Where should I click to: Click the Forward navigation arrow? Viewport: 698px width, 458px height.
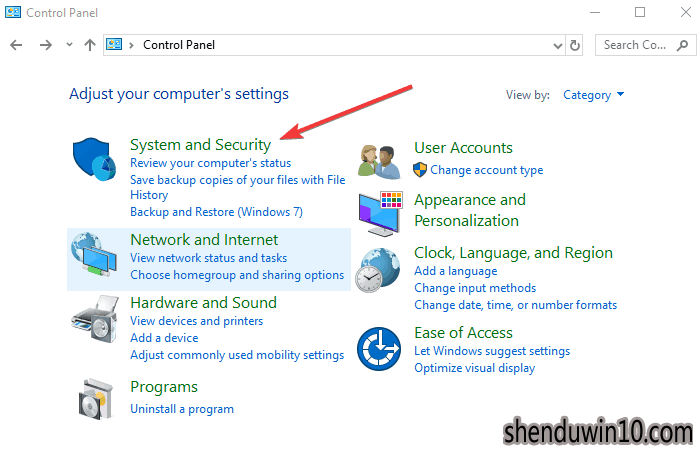point(45,45)
